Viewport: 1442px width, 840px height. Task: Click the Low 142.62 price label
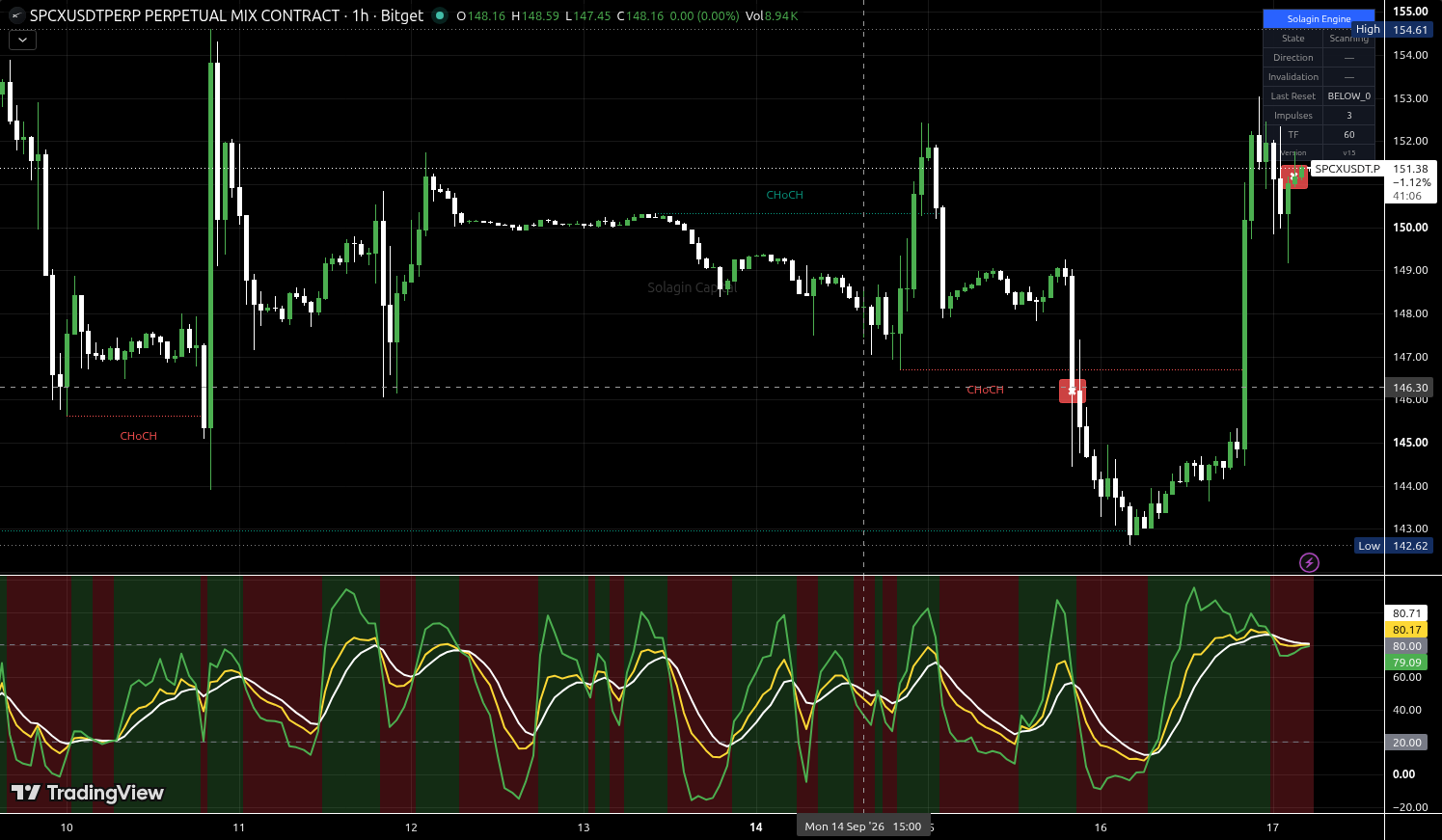(1393, 546)
